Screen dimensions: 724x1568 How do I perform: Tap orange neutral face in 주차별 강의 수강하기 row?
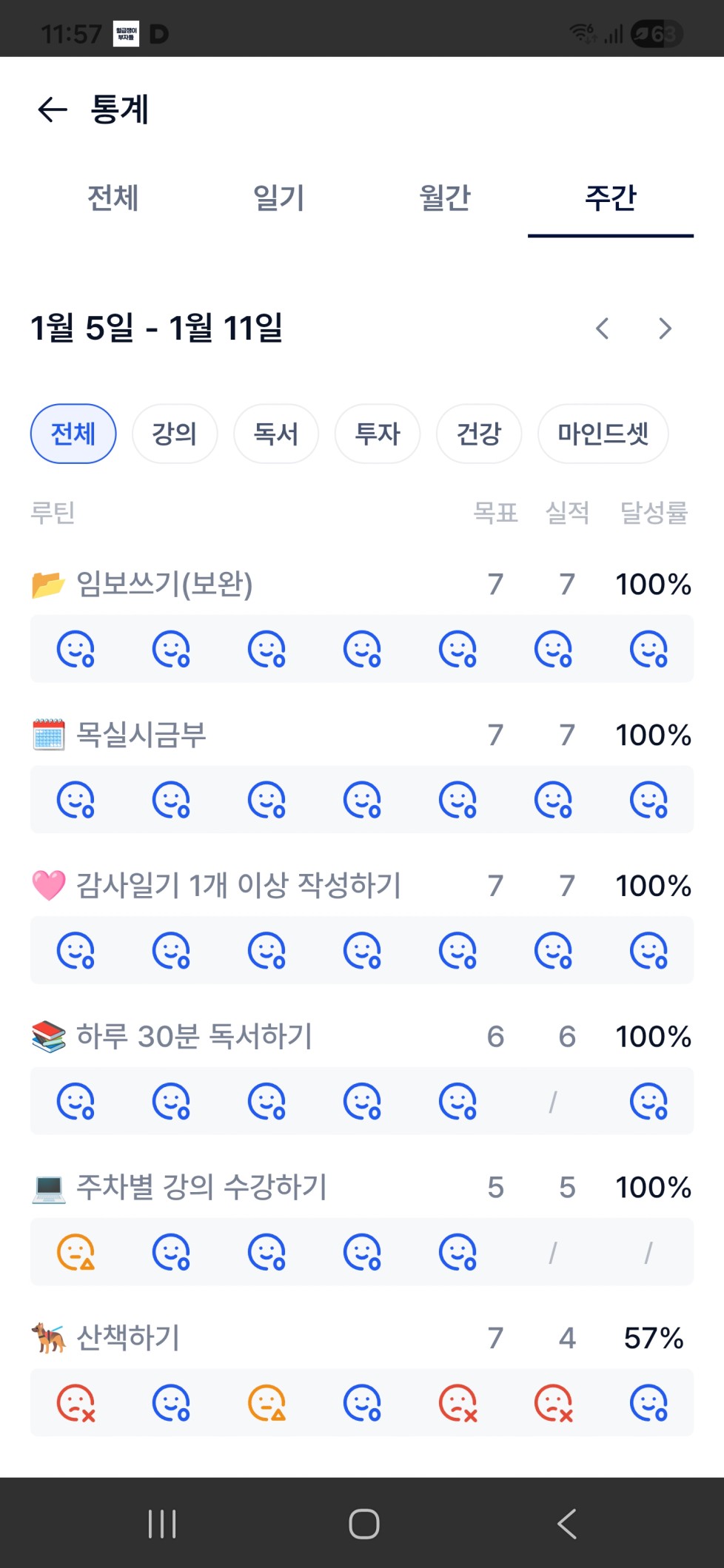click(76, 1252)
